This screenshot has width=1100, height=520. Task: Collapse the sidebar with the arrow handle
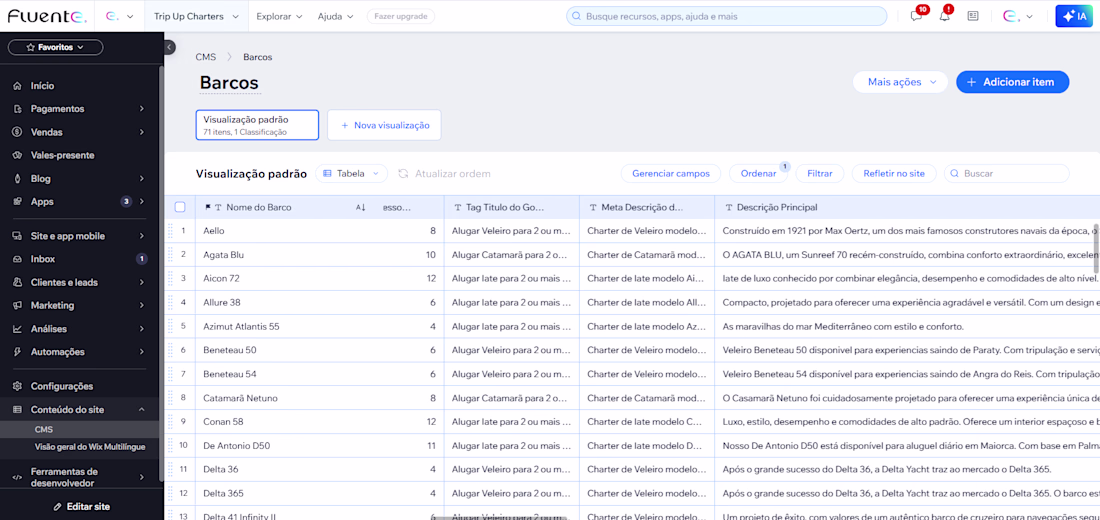pyautogui.click(x=169, y=47)
